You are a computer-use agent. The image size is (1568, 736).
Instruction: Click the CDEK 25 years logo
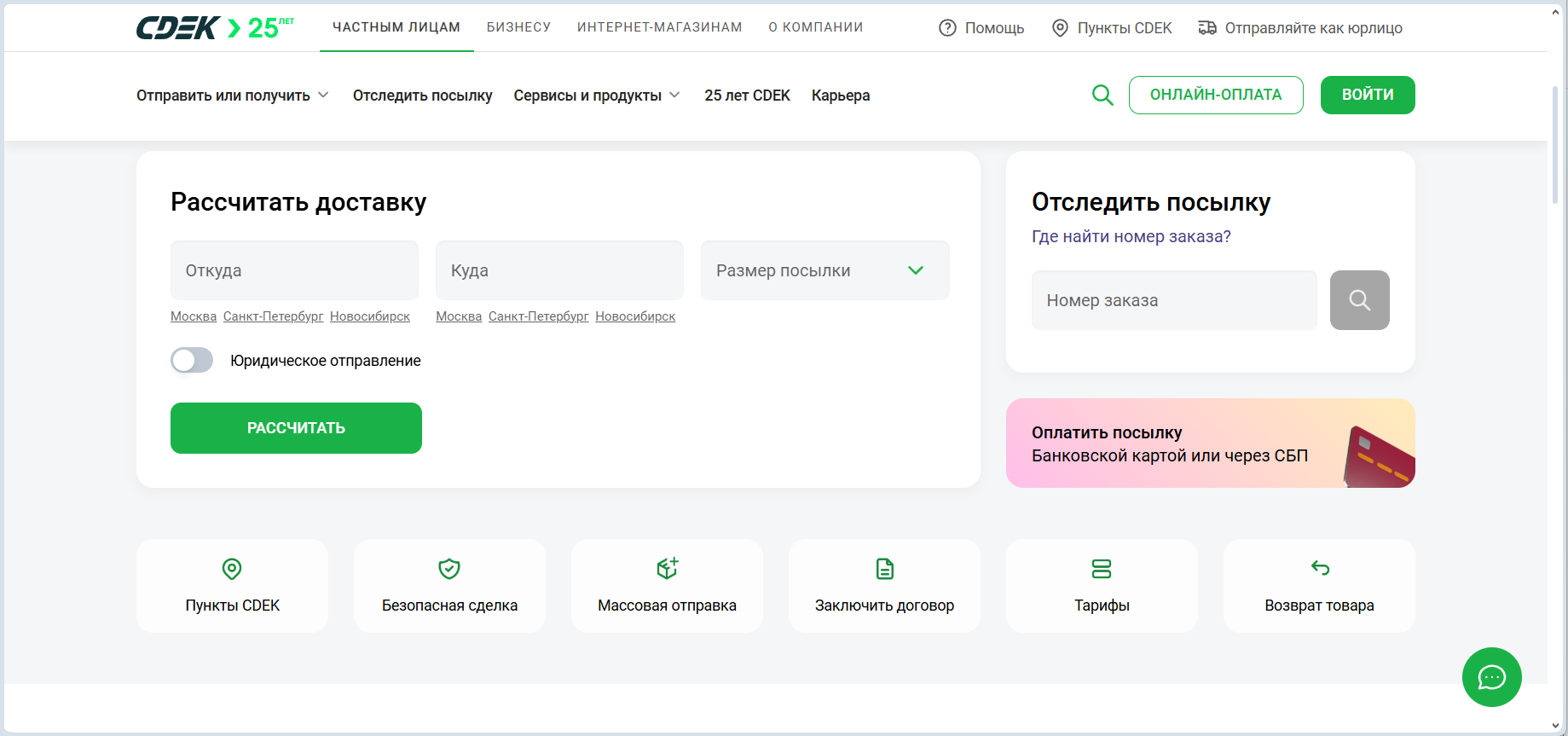point(215,27)
